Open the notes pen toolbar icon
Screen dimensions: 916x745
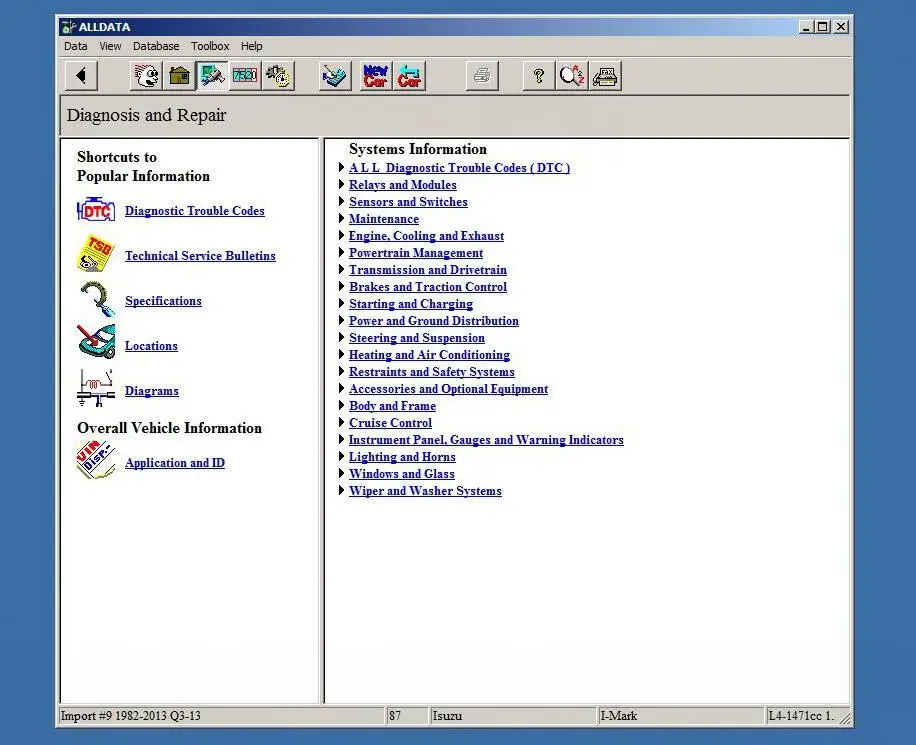pos(334,75)
